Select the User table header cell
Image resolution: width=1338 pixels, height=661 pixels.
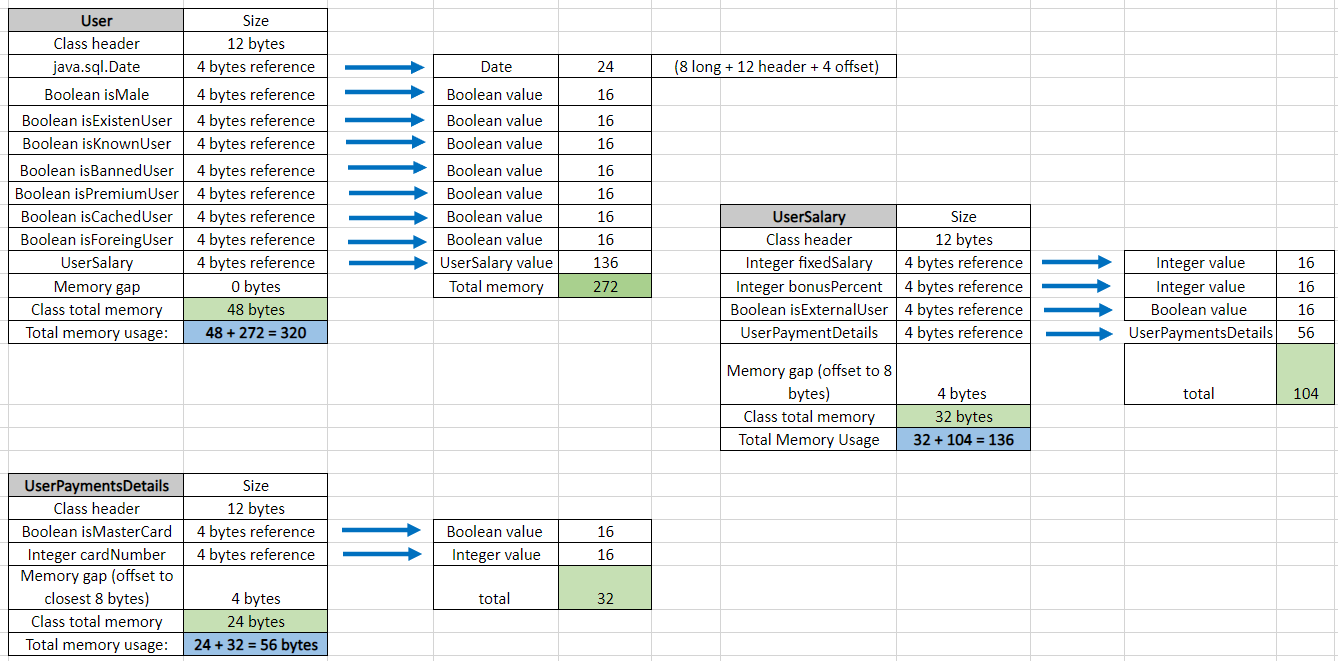coord(95,20)
